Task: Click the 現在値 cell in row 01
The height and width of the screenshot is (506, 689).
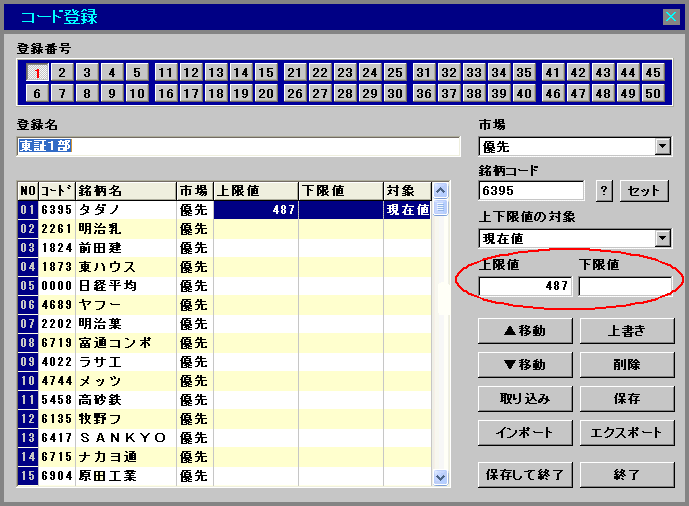Action: tap(407, 210)
